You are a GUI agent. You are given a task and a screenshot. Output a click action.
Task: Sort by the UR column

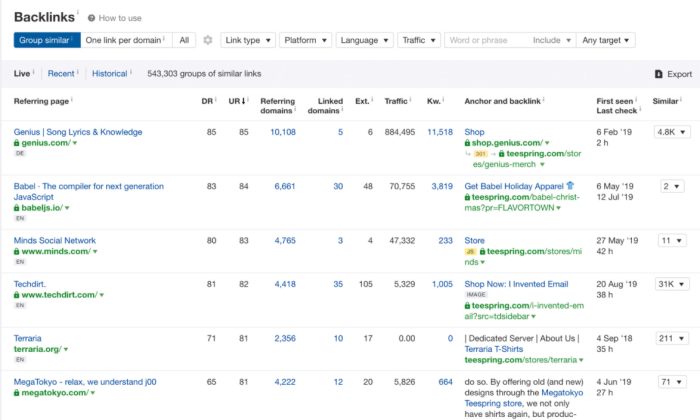tap(237, 101)
